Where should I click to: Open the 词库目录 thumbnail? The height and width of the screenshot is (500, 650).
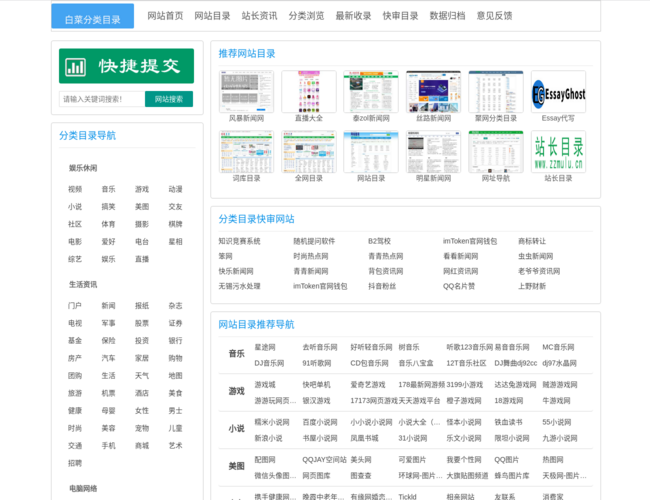click(x=246, y=152)
